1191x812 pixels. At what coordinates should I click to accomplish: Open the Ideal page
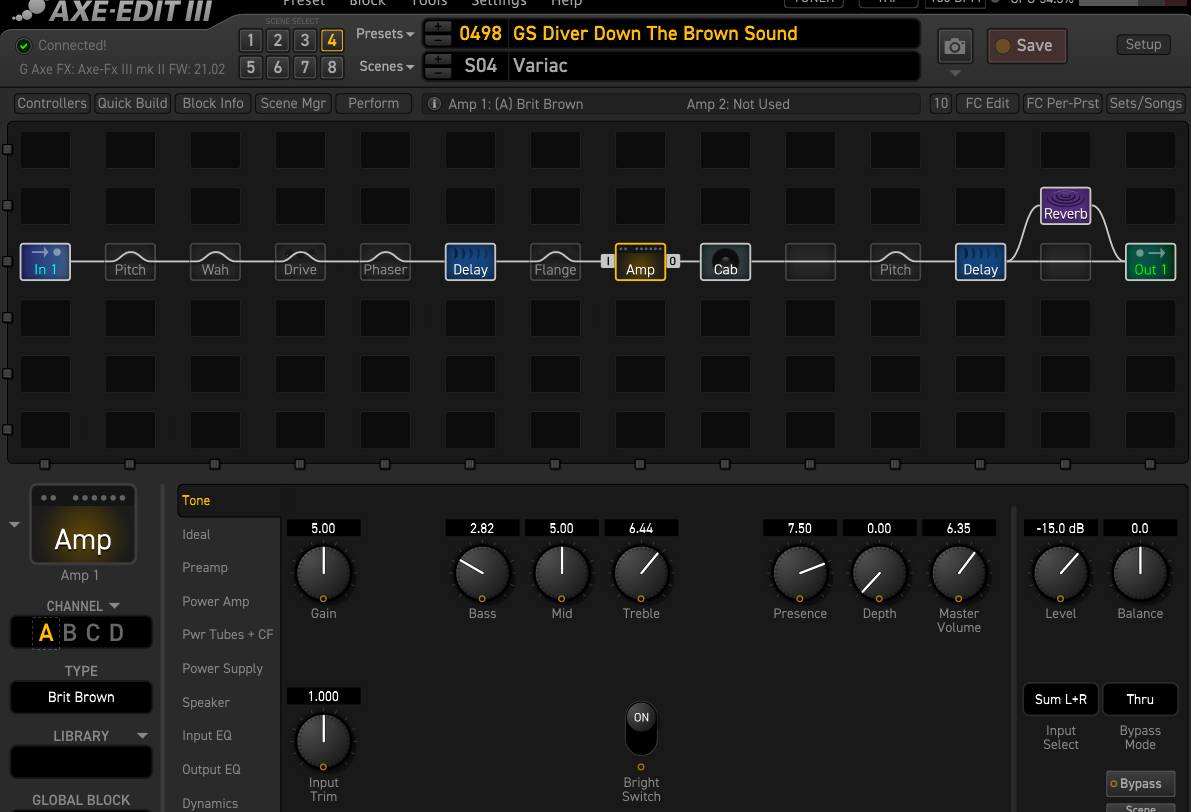click(x=196, y=535)
